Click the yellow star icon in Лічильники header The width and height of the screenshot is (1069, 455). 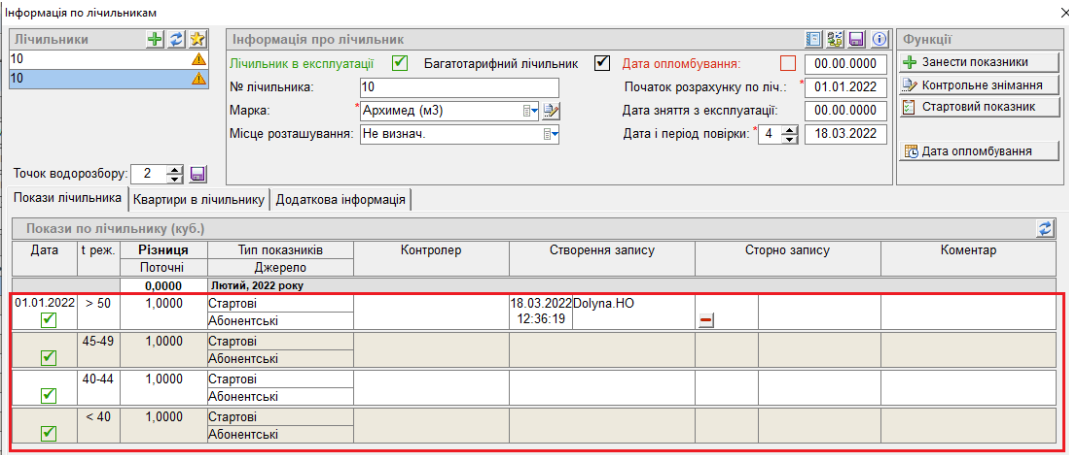tap(198, 39)
